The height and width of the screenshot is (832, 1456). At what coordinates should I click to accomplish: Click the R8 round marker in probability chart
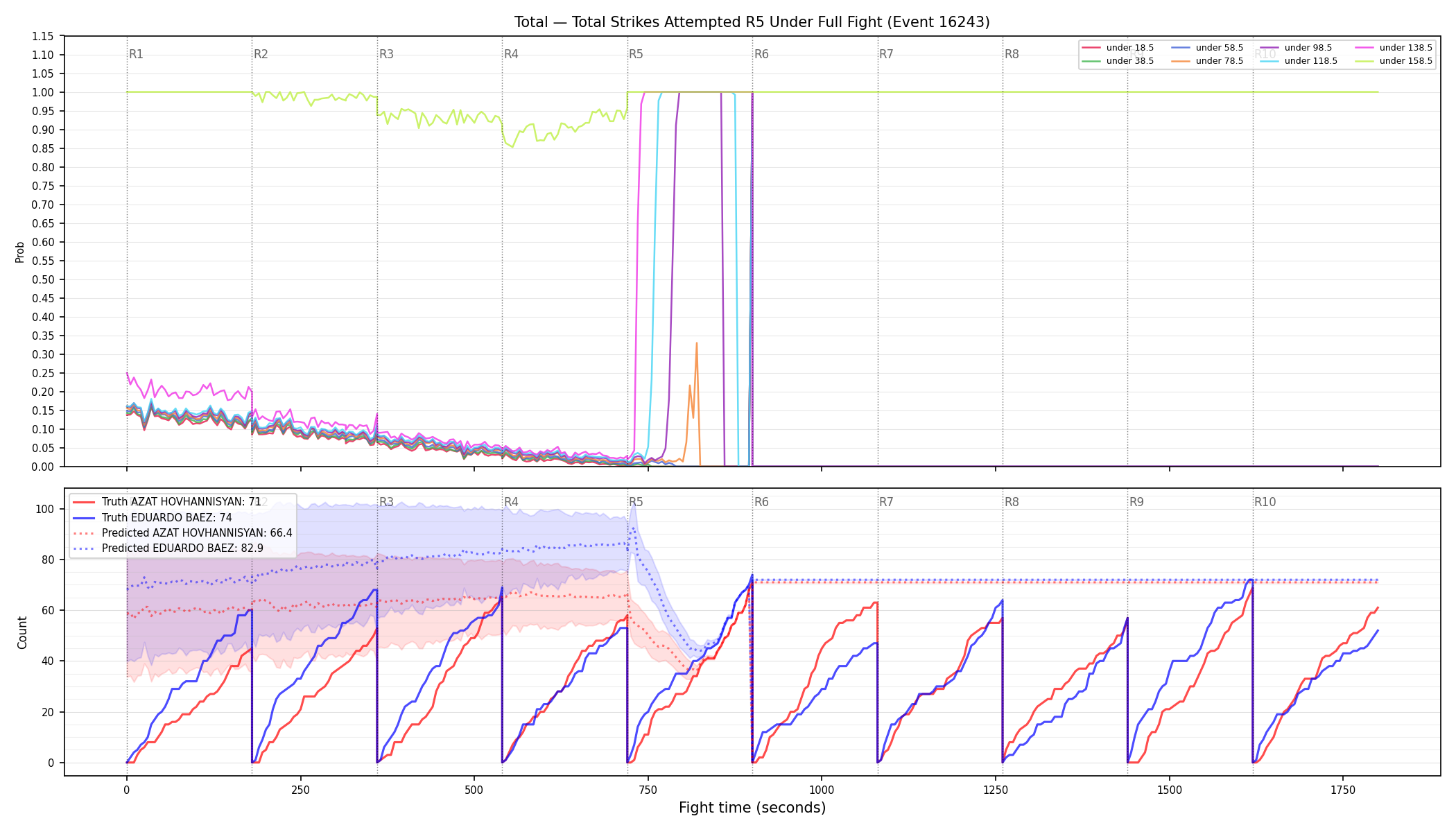(x=1012, y=54)
